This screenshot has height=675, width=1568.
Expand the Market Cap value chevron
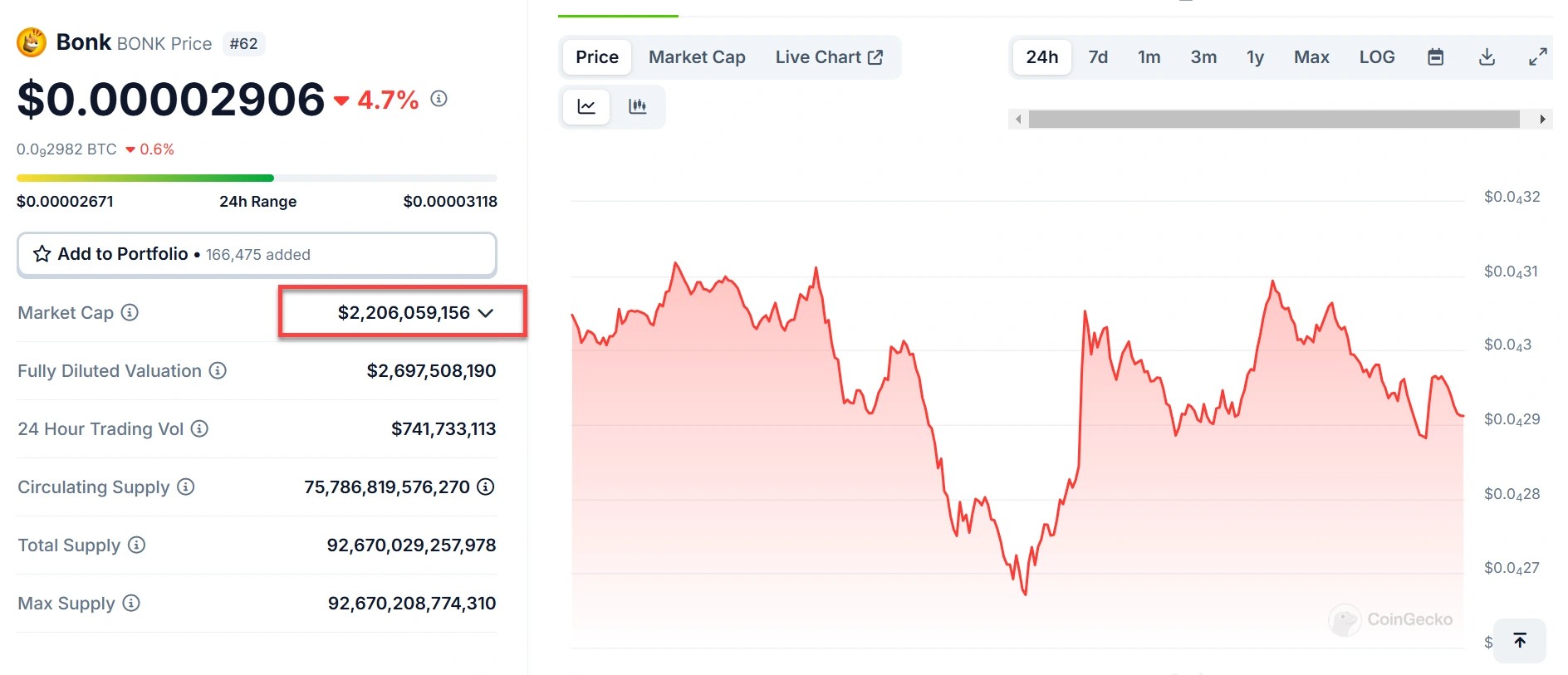coord(486,313)
